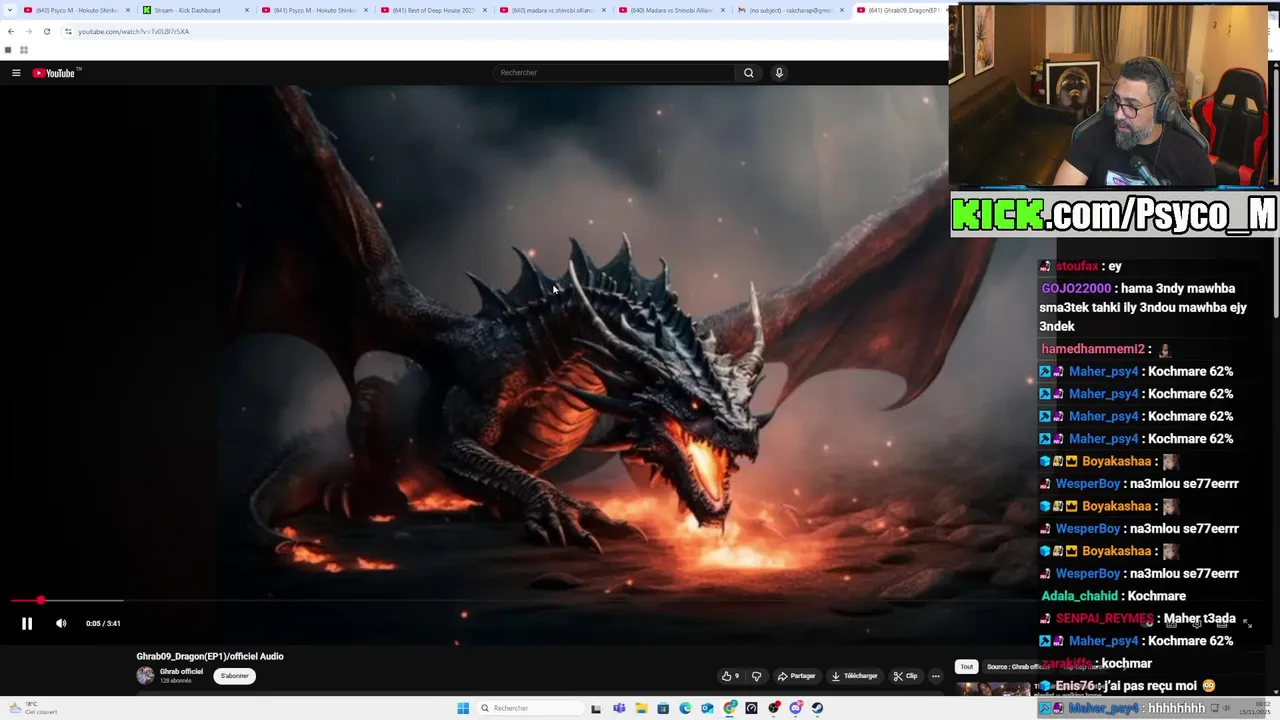
Task: Open the YouTube guide hamburger menu
Action: coord(16,73)
